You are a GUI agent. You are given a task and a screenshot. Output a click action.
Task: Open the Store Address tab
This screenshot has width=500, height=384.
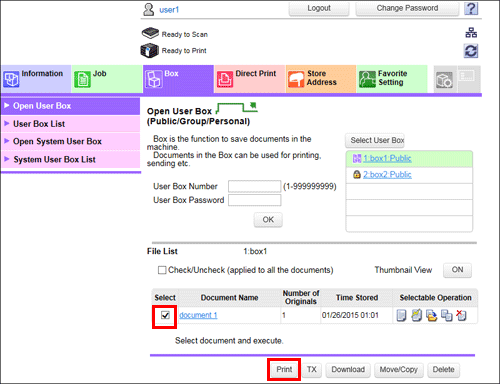(321, 79)
